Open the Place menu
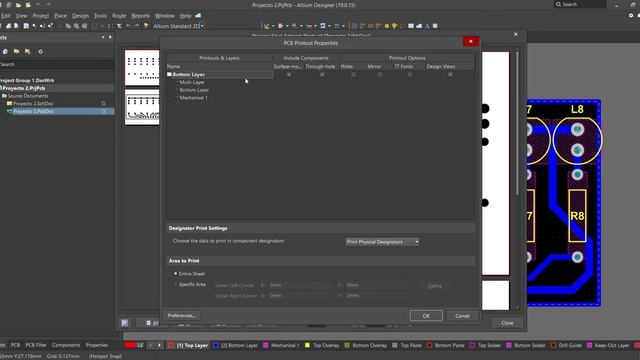The height and width of the screenshot is (360, 640). coord(60,16)
